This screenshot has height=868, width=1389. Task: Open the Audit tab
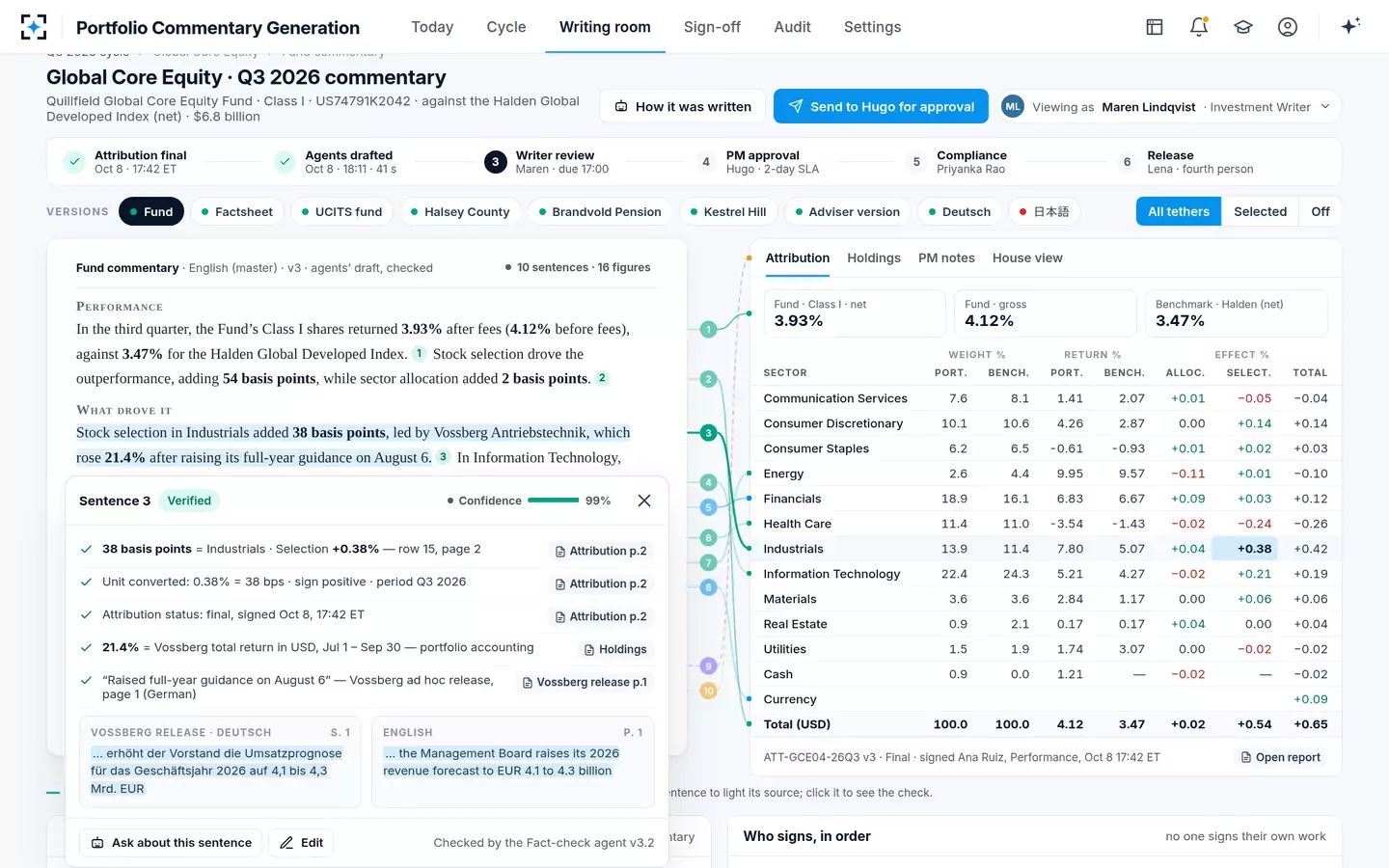pos(792,27)
